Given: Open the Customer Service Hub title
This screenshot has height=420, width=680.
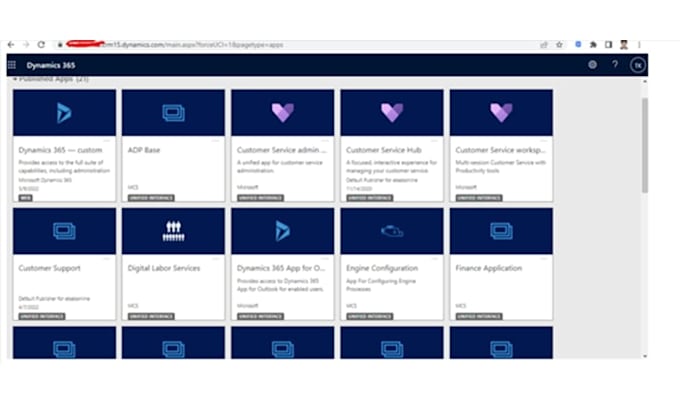Looking at the screenshot, I should tap(384, 150).
